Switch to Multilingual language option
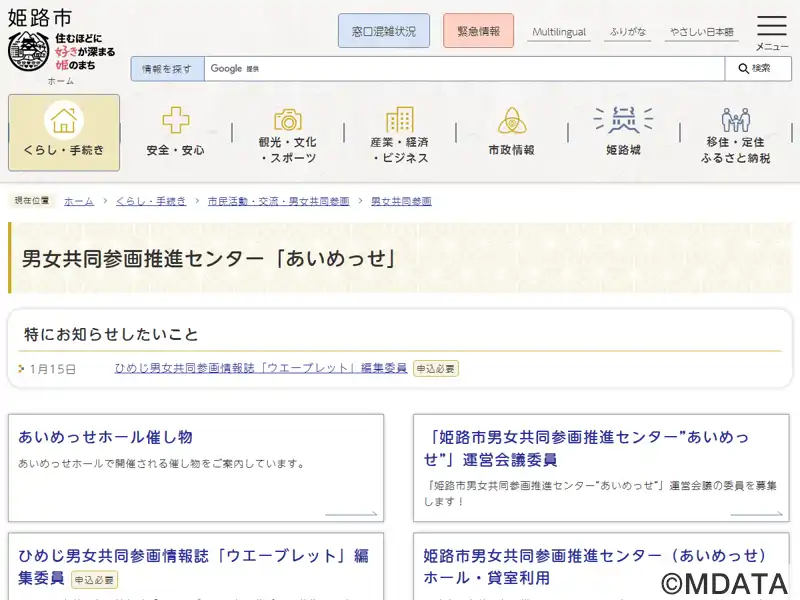800x600 pixels. [x=559, y=32]
